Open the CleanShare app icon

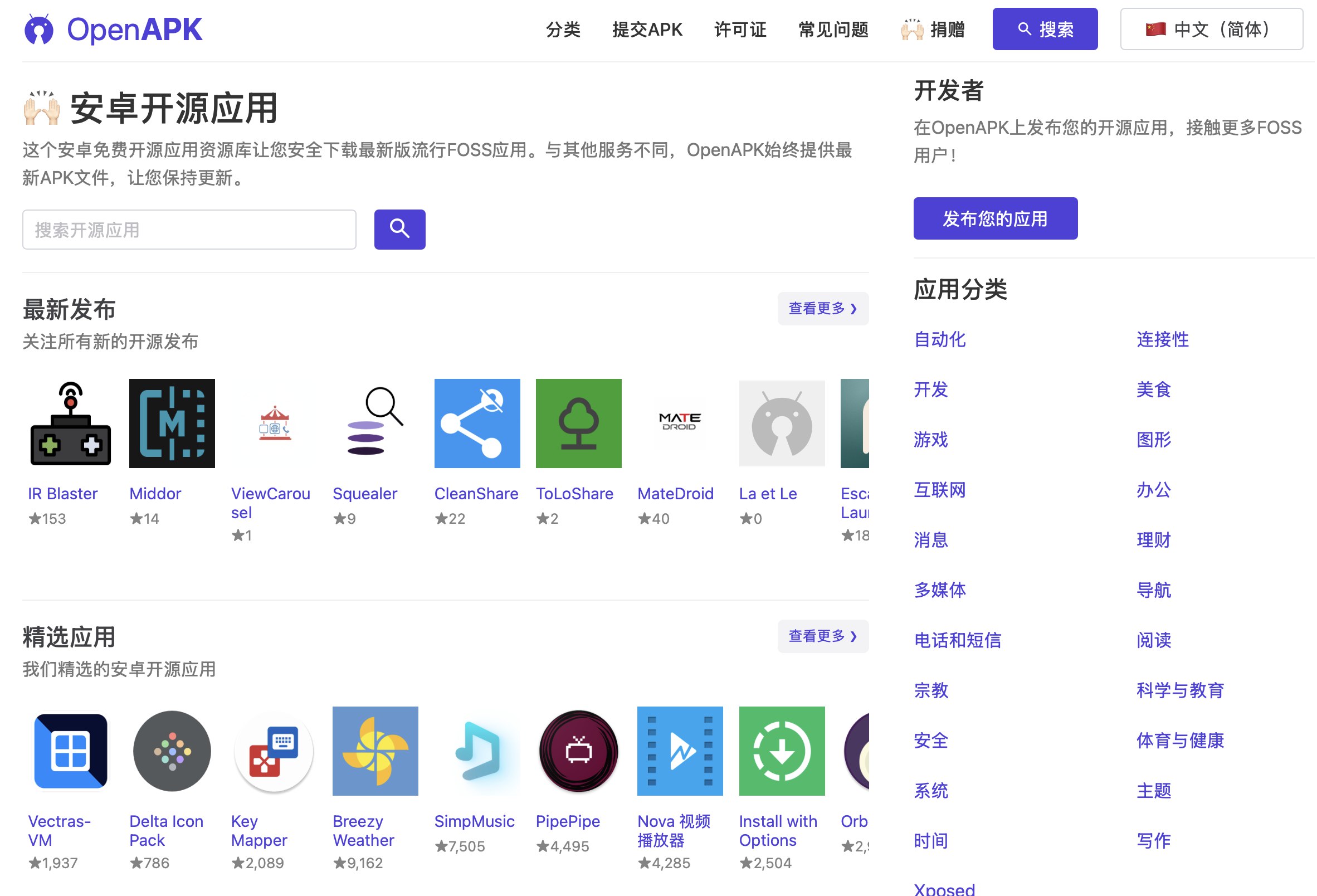click(478, 424)
